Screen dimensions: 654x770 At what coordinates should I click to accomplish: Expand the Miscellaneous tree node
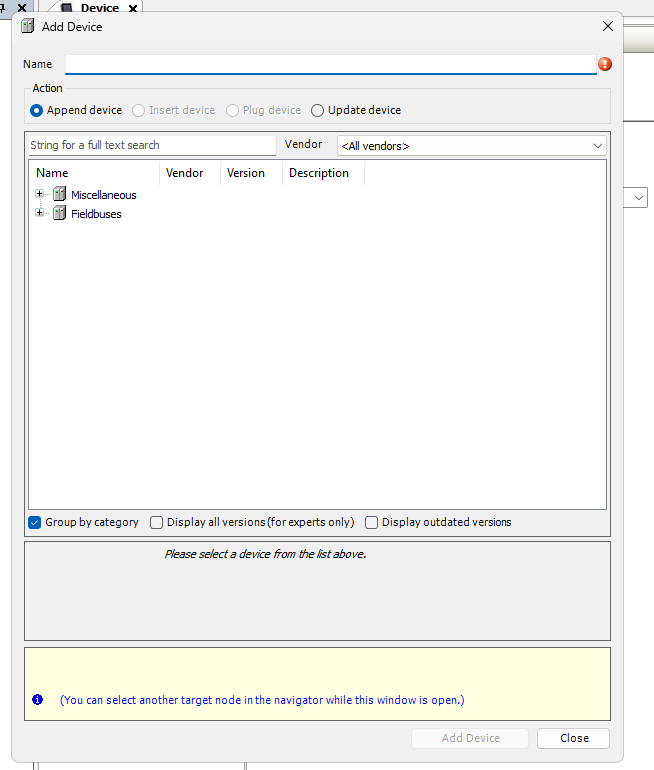pyautogui.click(x=39, y=193)
